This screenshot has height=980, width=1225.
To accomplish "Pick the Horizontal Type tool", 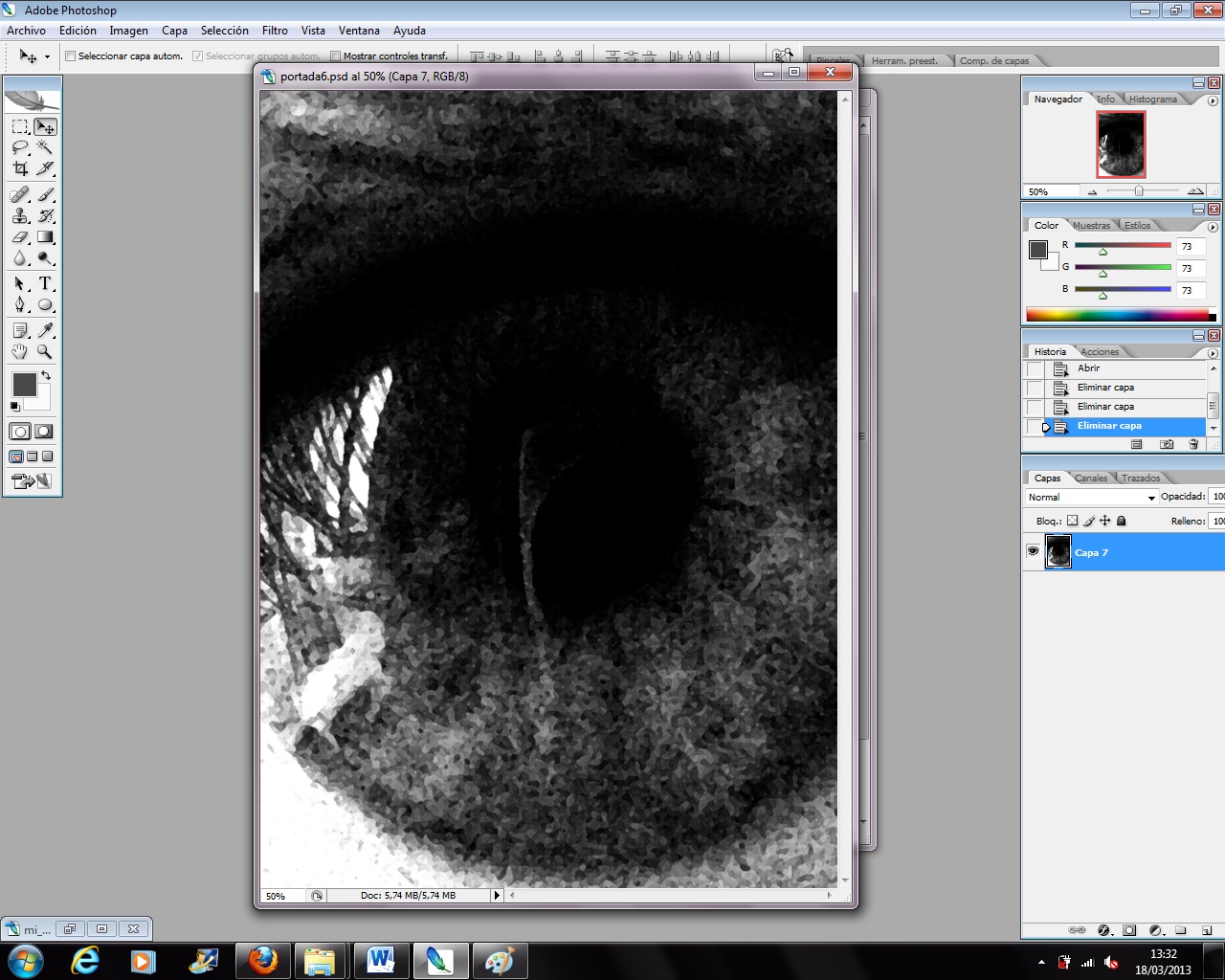I will pyautogui.click(x=45, y=284).
